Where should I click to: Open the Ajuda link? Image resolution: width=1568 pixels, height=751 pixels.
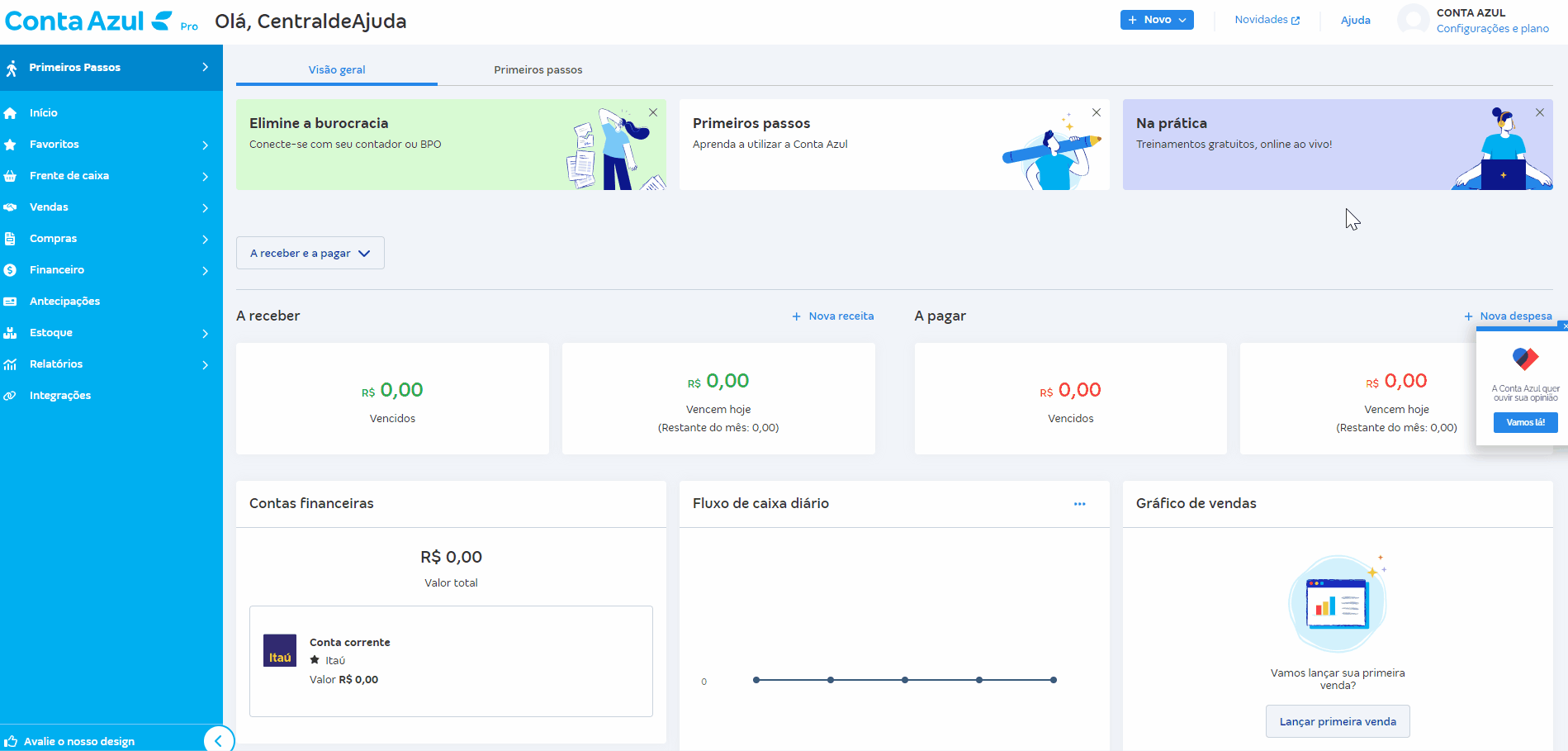(x=1356, y=21)
